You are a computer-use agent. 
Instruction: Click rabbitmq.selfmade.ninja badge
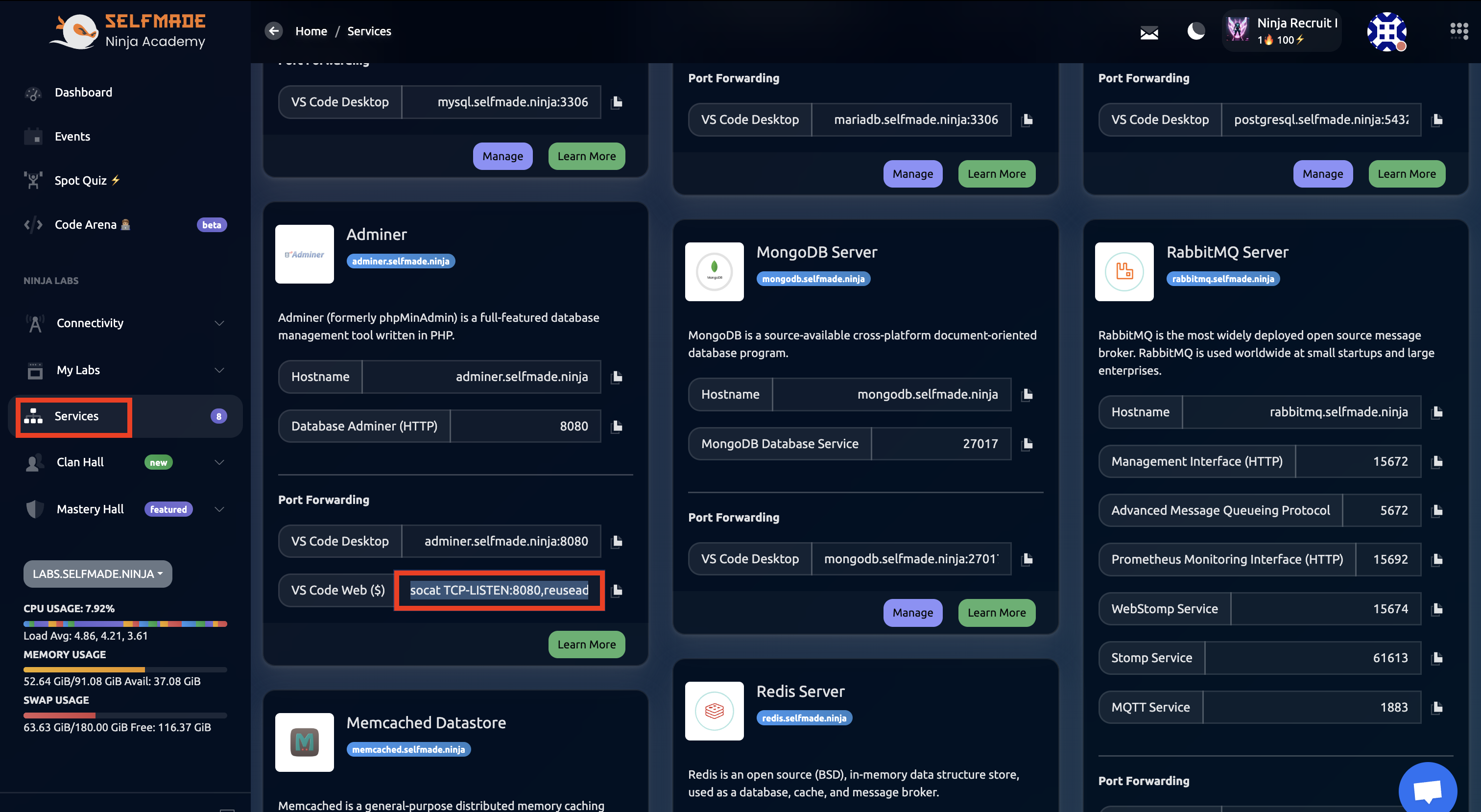click(1223, 279)
